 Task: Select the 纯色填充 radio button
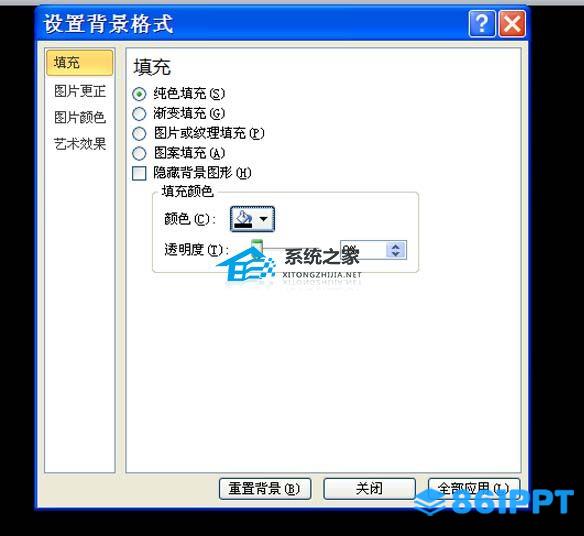tap(139, 94)
